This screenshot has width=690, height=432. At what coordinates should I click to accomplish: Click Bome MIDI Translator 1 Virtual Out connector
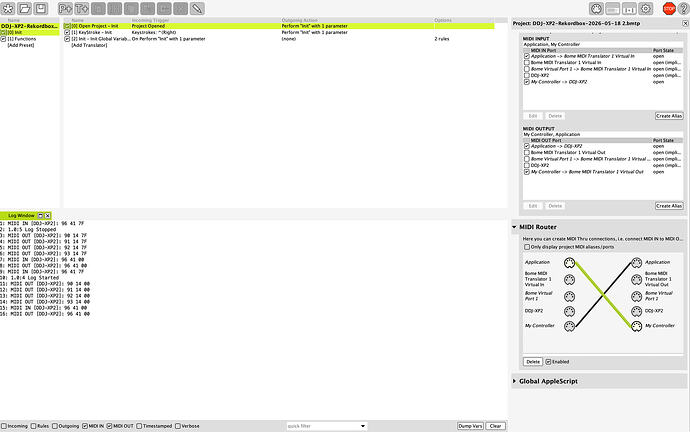[x=636, y=279]
